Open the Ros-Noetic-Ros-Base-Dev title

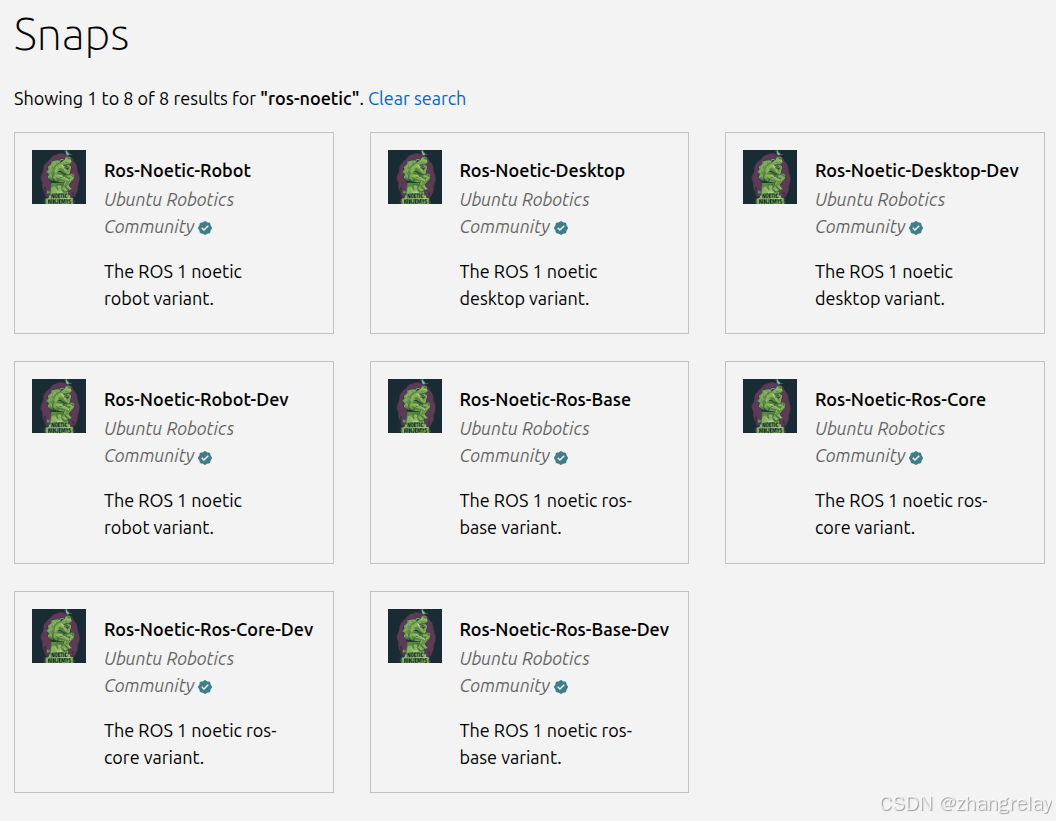click(x=564, y=629)
